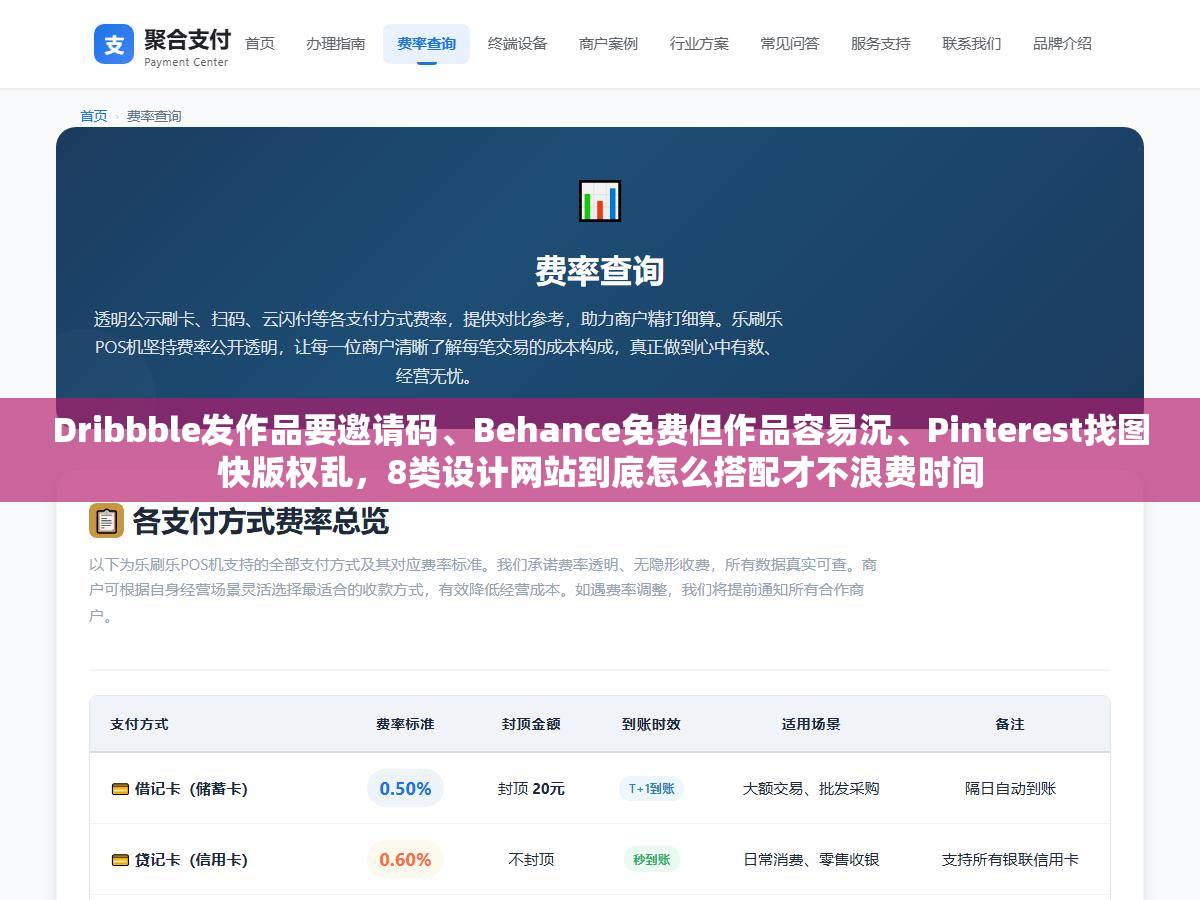
Task: Click the 0.60% rate badge
Action: [x=405, y=860]
